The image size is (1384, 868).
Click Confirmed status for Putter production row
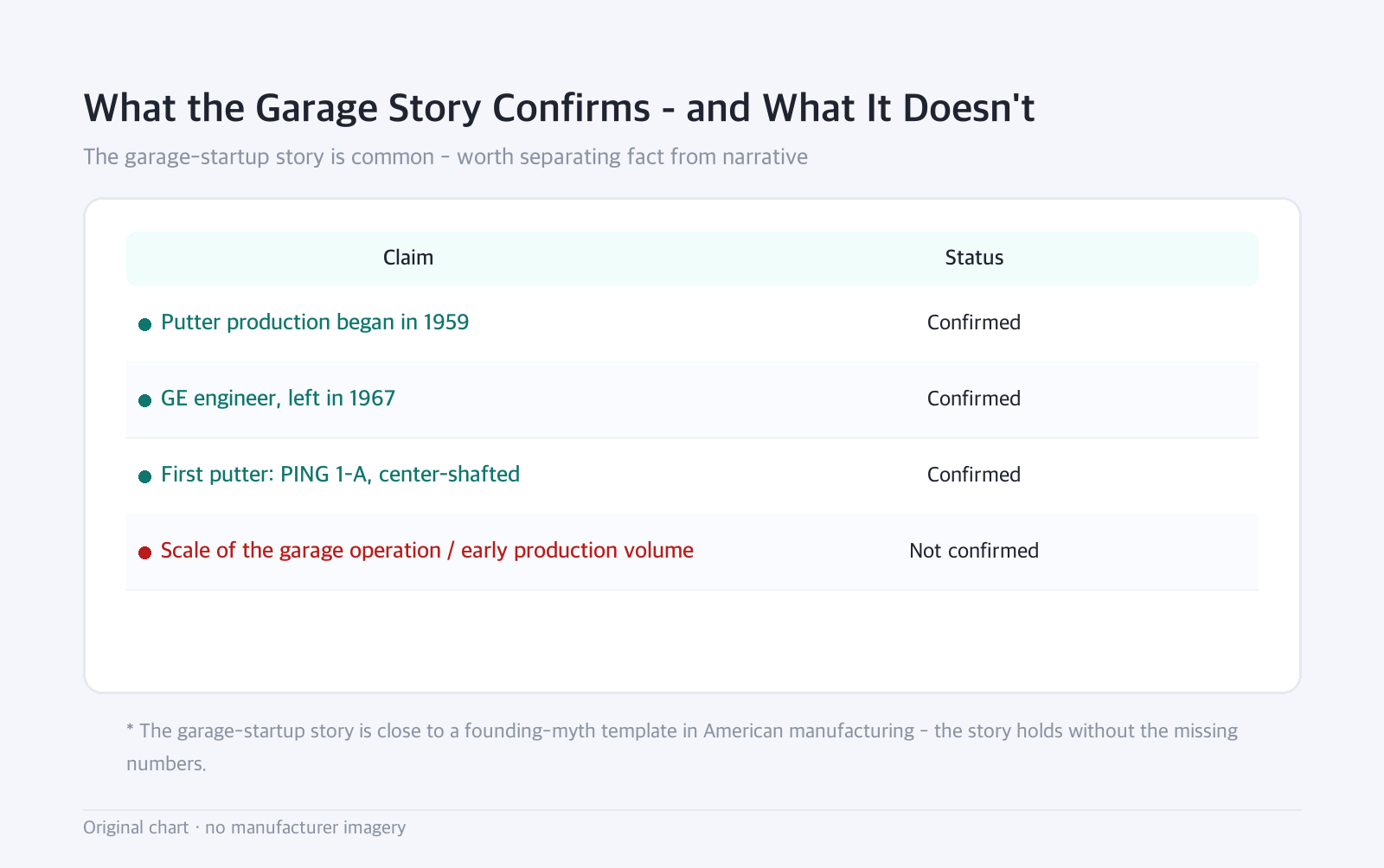point(974,322)
